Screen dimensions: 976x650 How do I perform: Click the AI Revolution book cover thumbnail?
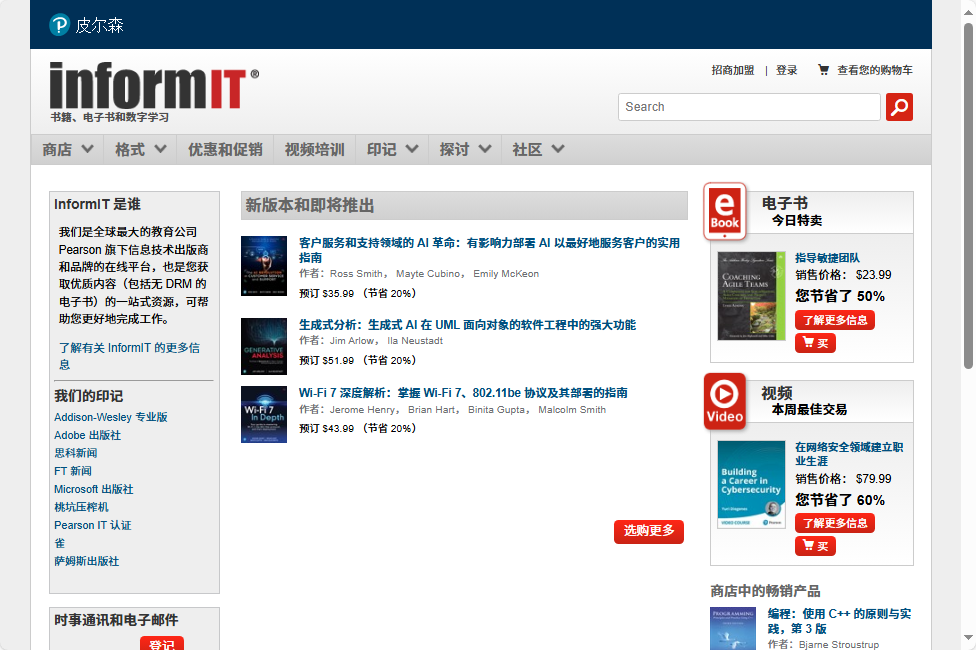264,266
